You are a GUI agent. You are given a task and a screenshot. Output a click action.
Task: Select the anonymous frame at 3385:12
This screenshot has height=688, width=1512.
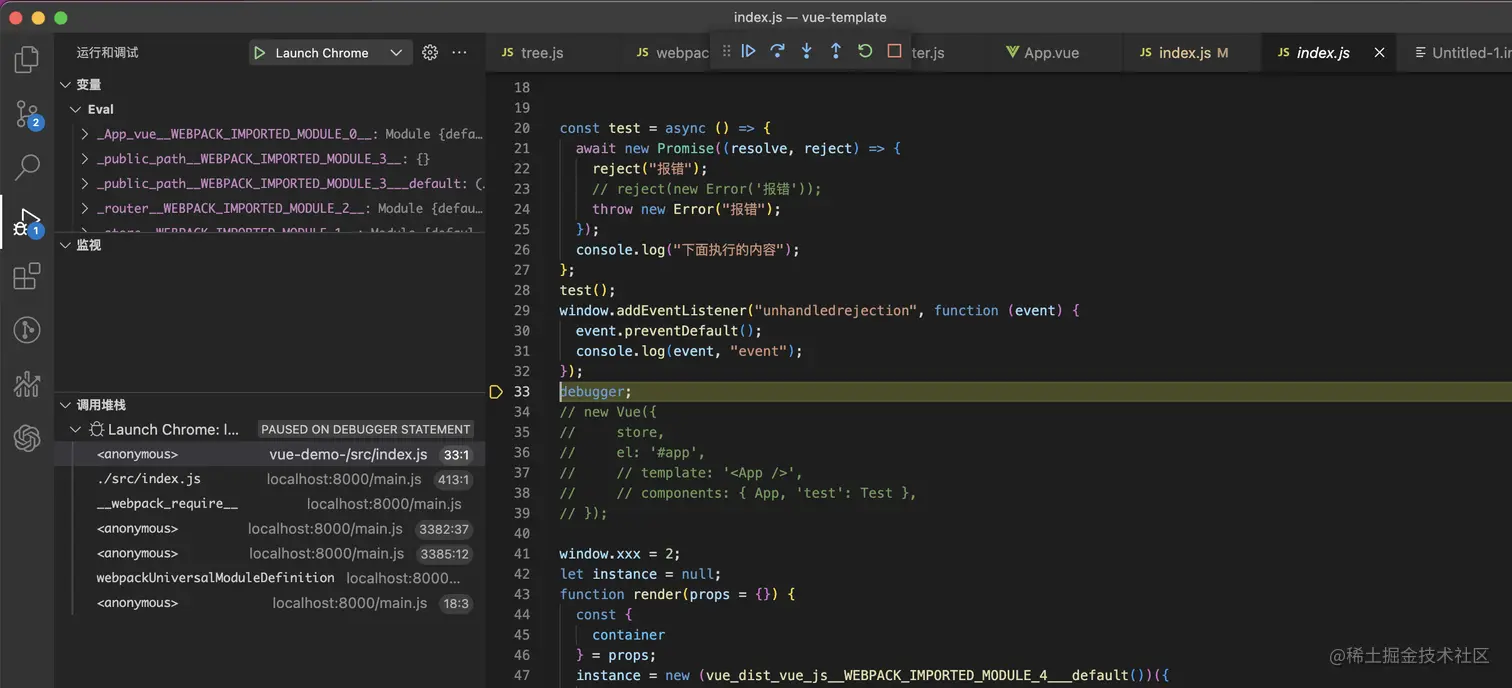(271, 553)
